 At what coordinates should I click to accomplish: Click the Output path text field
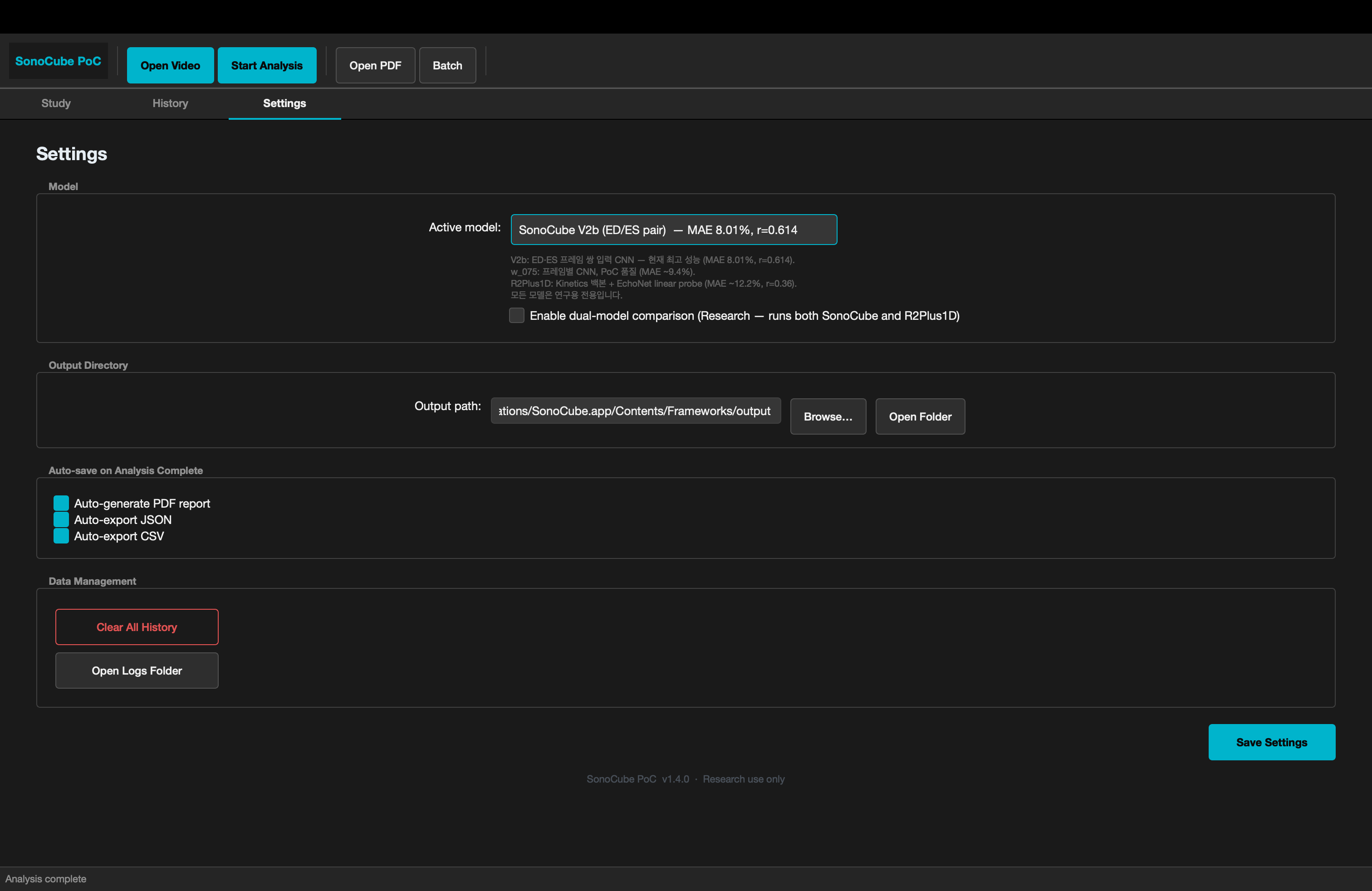tap(636, 411)
